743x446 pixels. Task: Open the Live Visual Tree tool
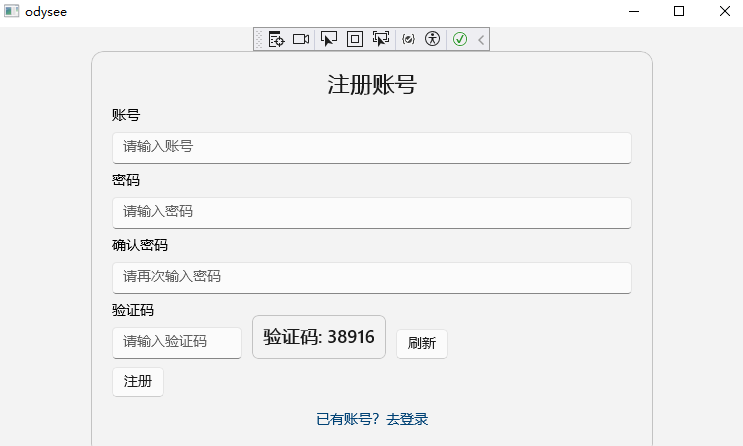tap(276, 39)
